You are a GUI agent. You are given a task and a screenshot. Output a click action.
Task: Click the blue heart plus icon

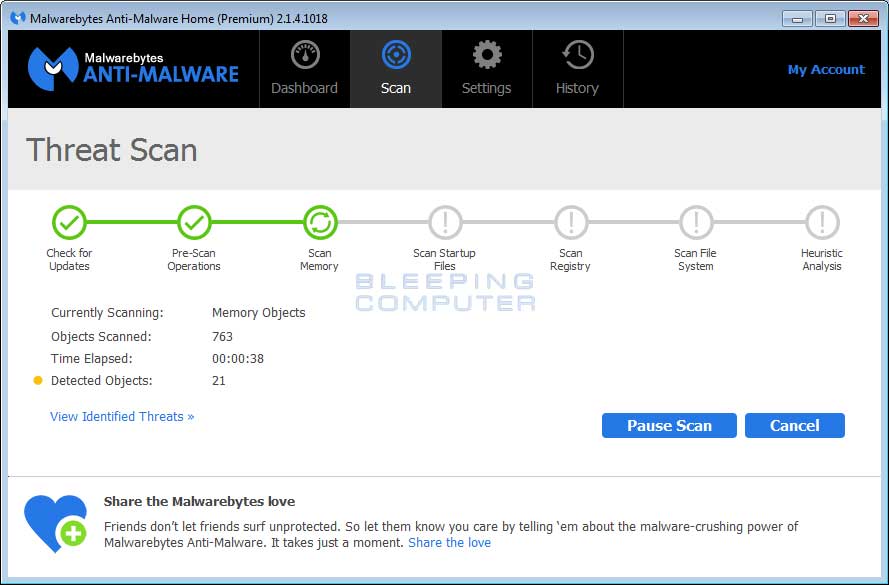pos(56,523)
